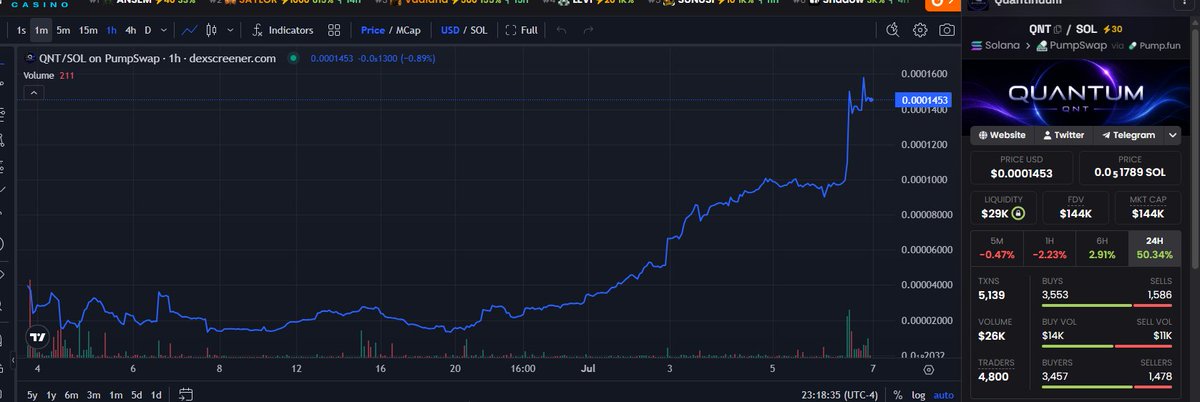Viewport: 1200px width, 402px height.
Task: Set chart range to 6m
Action: point(71,394)
